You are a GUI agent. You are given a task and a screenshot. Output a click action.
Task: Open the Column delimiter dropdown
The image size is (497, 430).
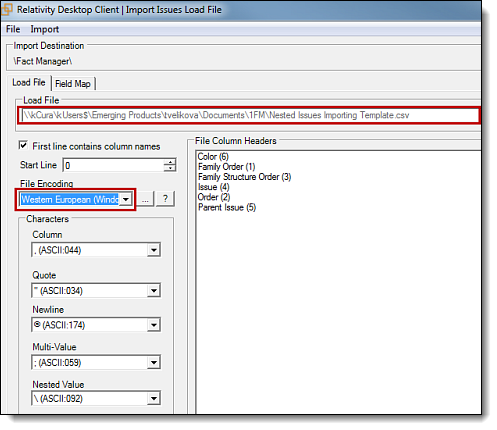[153, 250]
